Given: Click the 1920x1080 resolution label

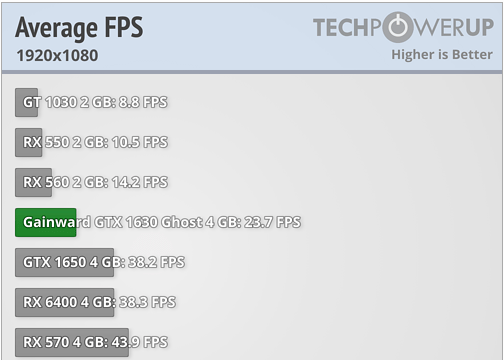Looking at the screenshot, I should (x=57, y=55).
